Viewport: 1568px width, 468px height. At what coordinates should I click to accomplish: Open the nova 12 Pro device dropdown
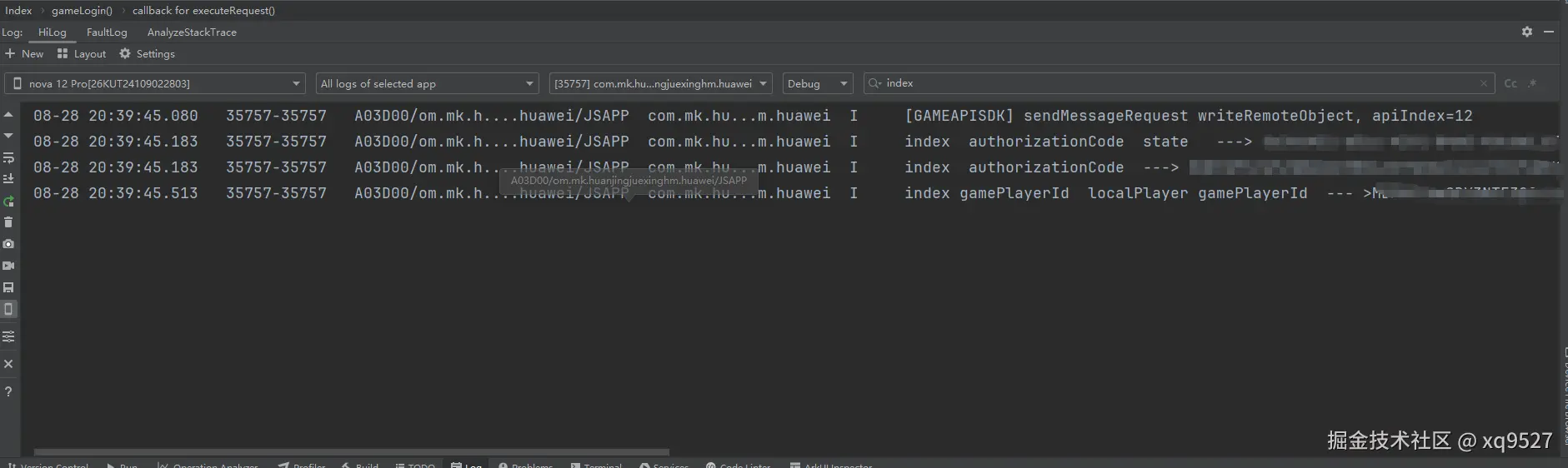[155, 83]
